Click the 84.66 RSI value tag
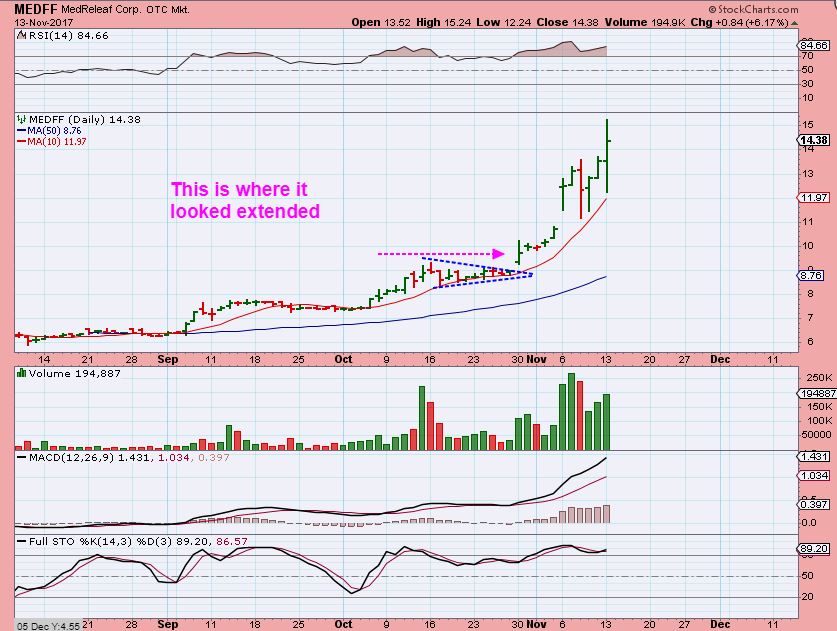The height and width of the screenshot is (631, 837). point(814,45)
